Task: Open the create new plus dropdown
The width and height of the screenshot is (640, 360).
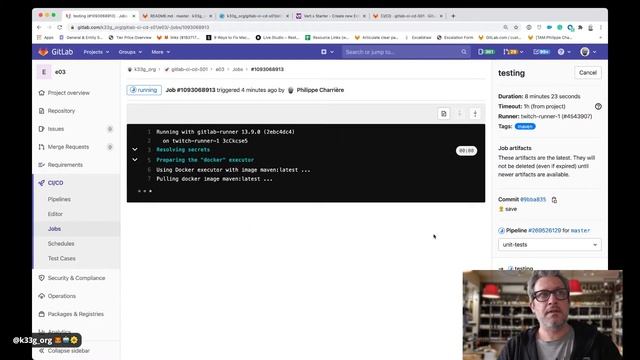Action: [327, 52]
